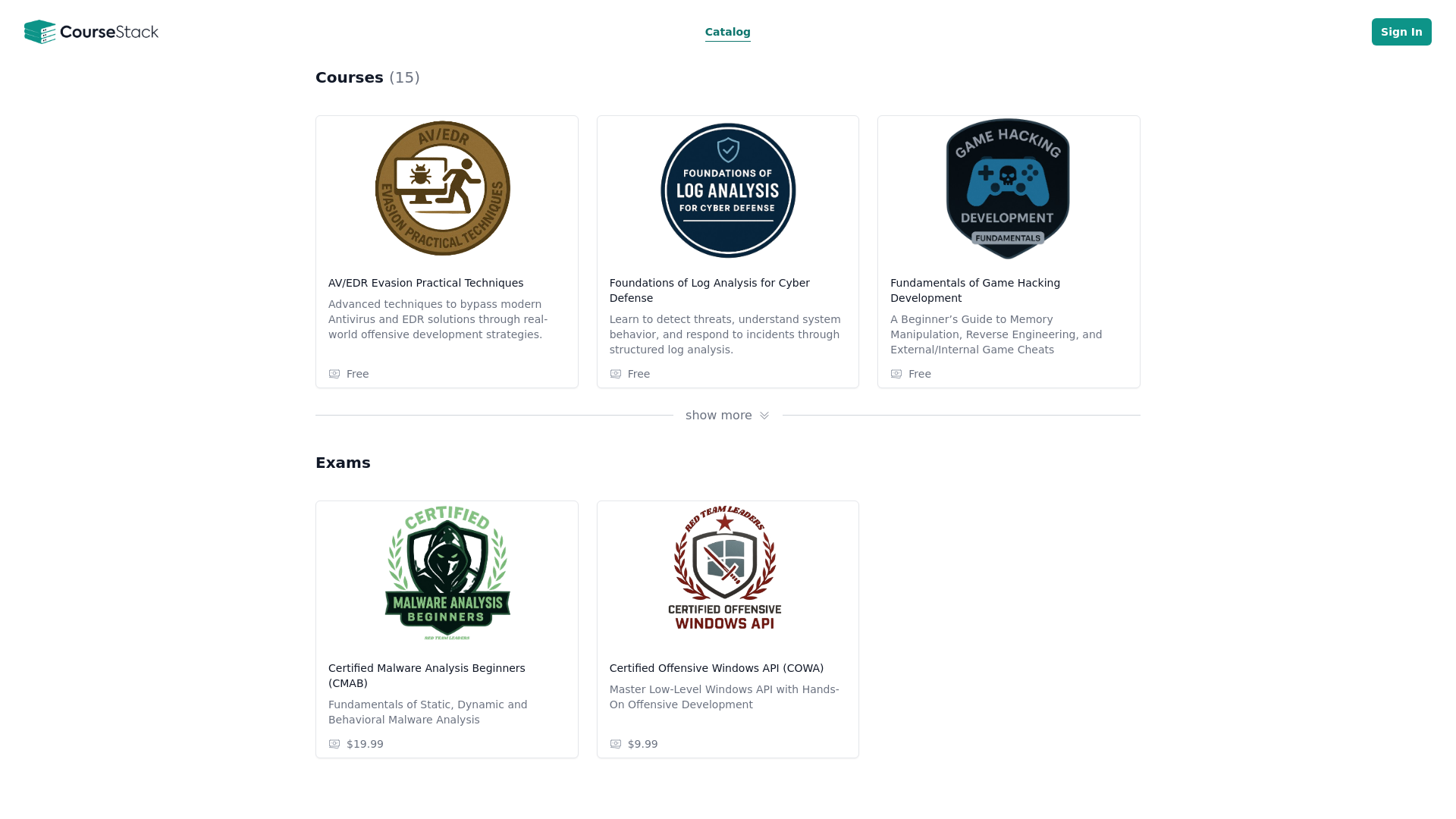
Task: Open Foundations of Log Analysis badge image
Action: (728, 190)
